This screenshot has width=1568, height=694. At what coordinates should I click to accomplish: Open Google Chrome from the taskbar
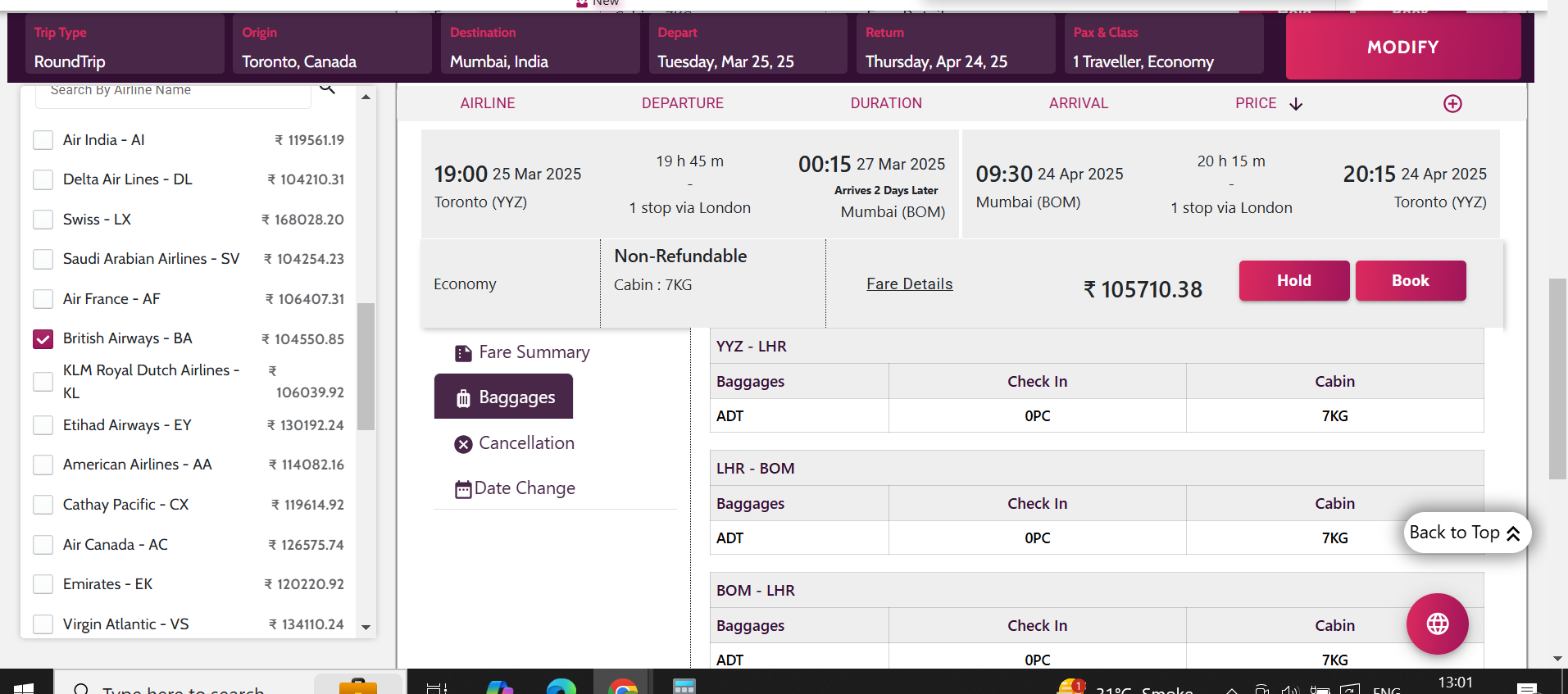click(623, 687)
